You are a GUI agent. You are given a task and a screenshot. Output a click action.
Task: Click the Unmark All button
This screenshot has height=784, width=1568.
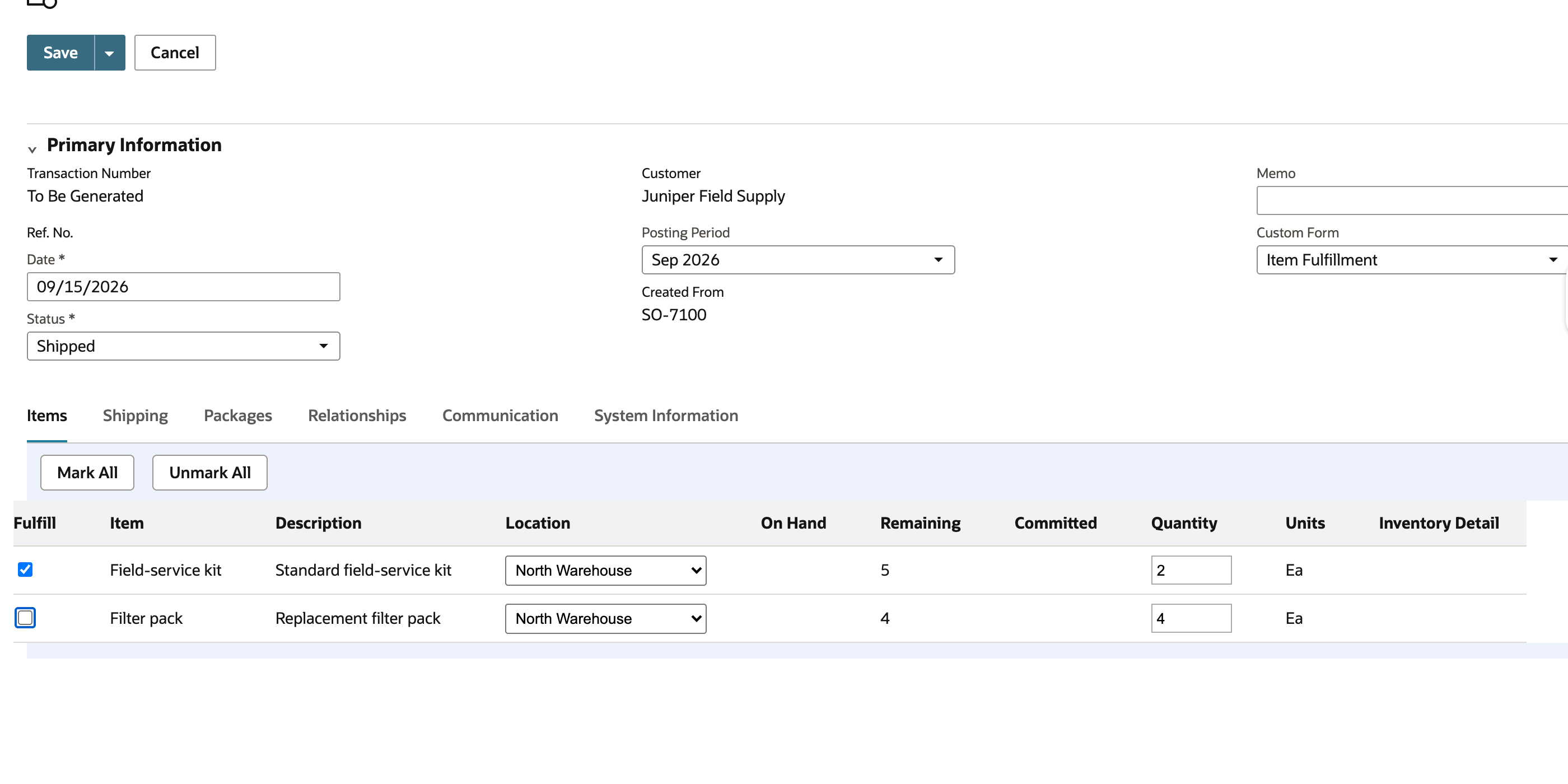[x=209, y=473]
